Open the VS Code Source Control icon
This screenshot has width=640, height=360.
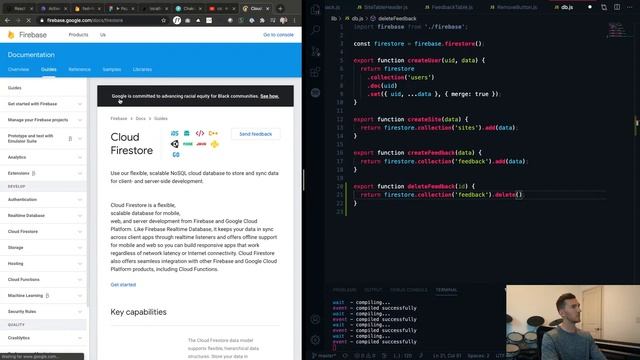click(315, 51)
